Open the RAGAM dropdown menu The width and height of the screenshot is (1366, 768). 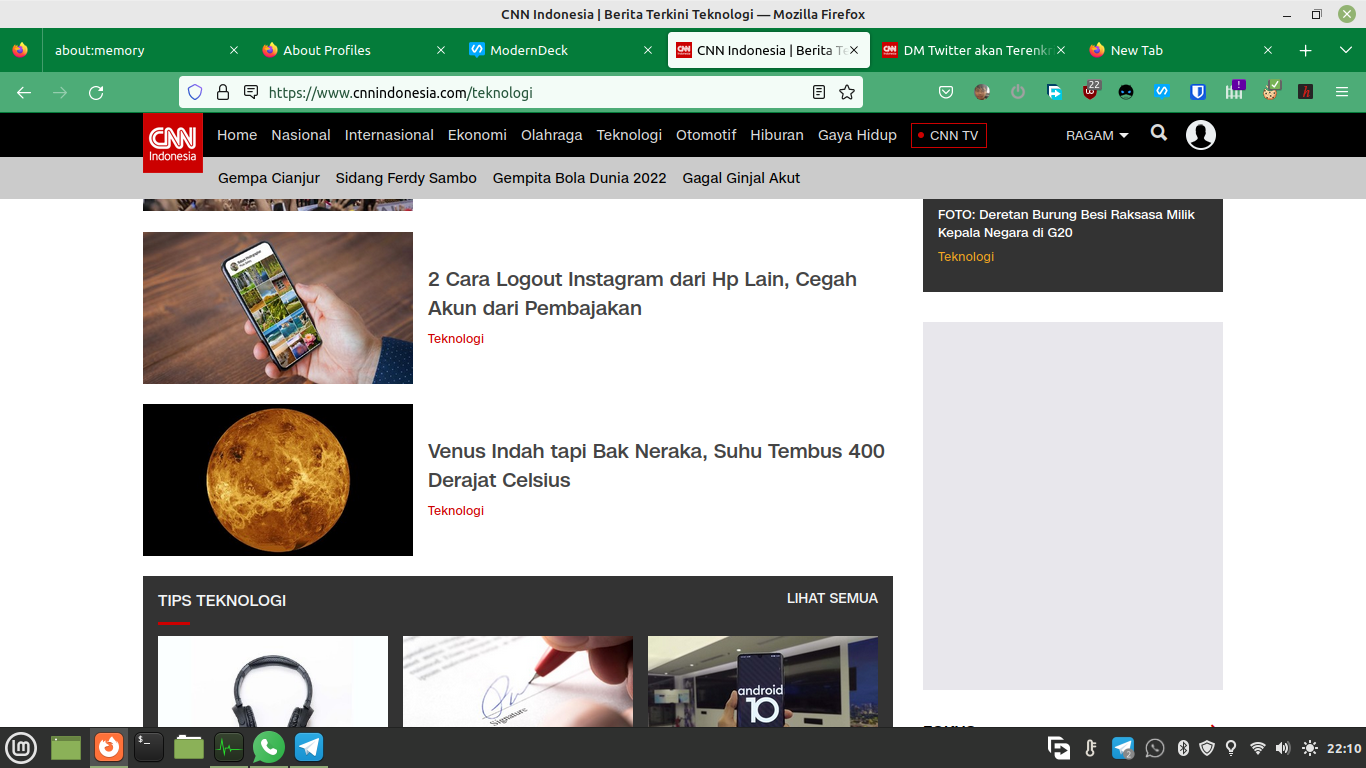pos(1096,135)
